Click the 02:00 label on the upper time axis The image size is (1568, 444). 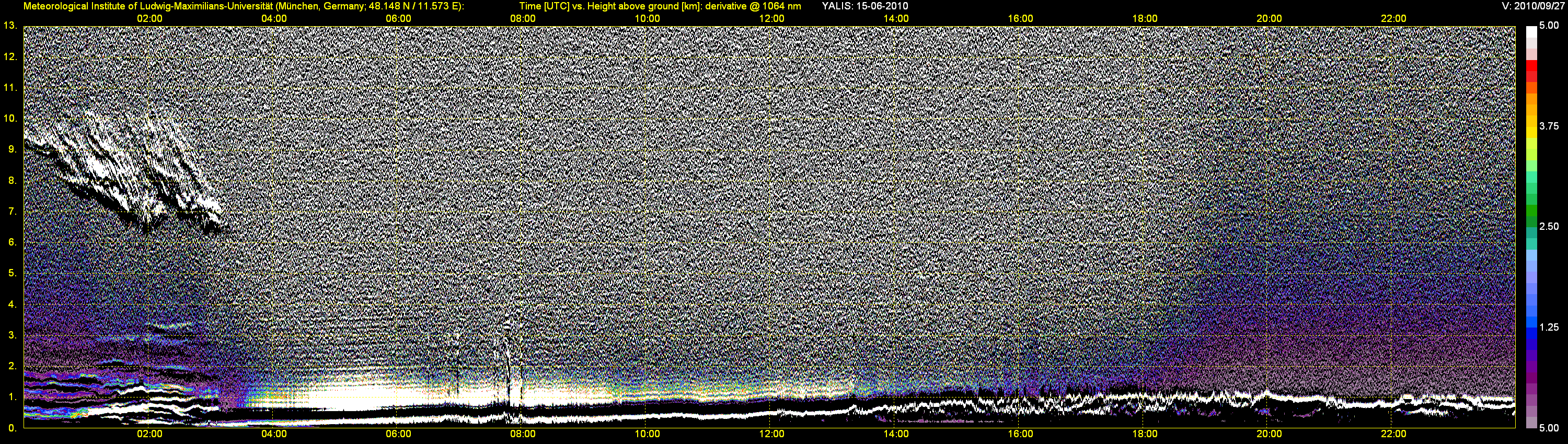tap(149, 19)
